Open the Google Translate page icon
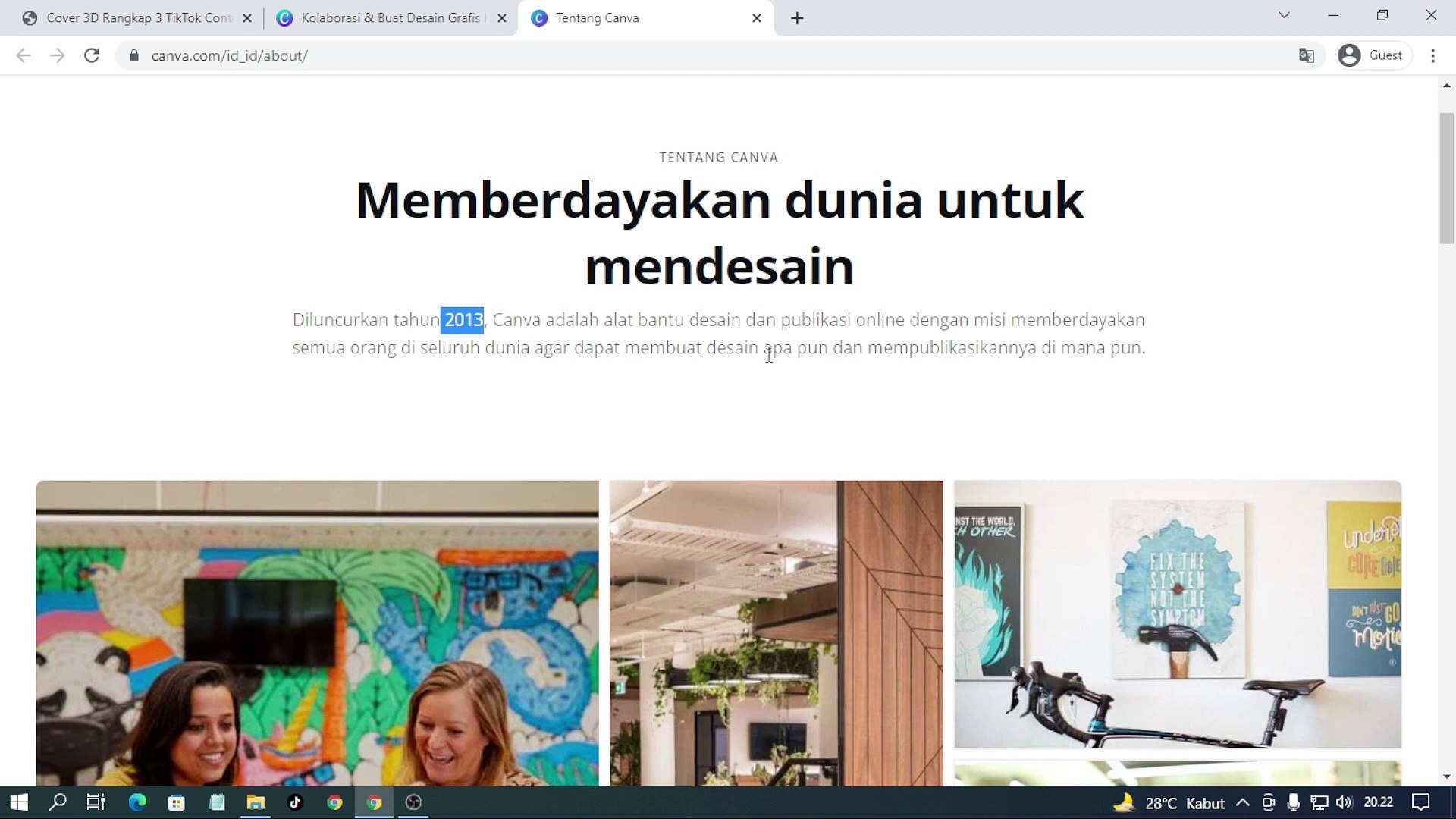 (1306, 55)
